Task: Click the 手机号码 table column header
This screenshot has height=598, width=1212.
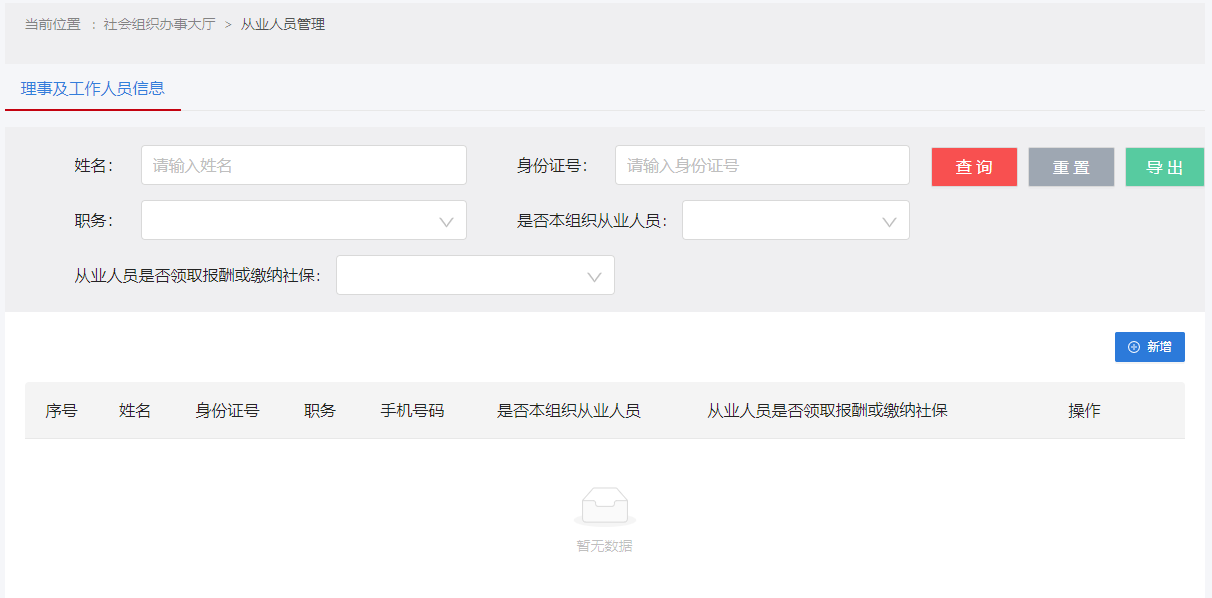Action: pos(412,411)
